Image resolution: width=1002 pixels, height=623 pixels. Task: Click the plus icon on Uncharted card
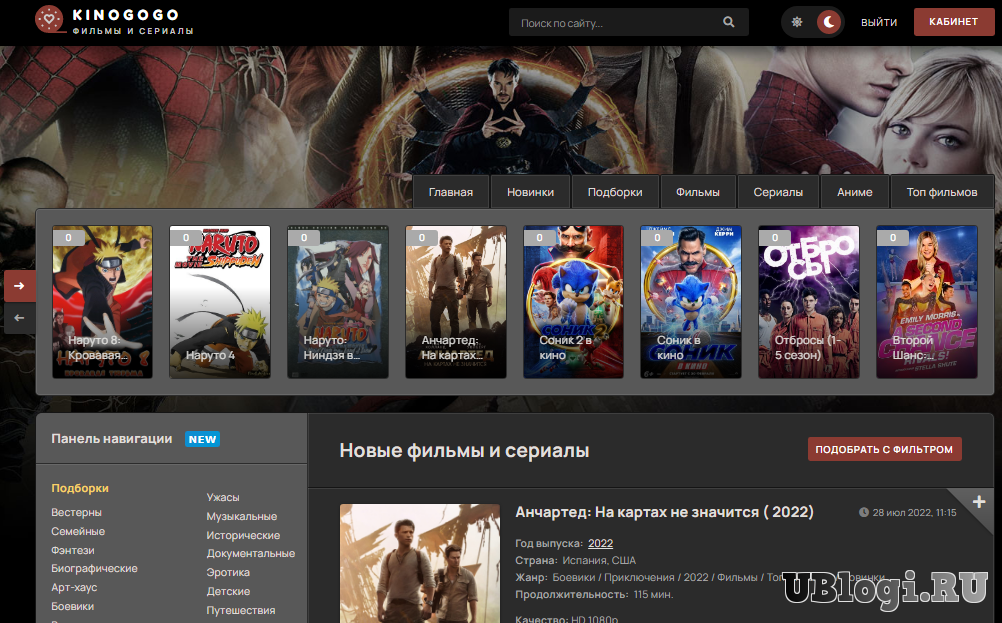coord(978,501)
